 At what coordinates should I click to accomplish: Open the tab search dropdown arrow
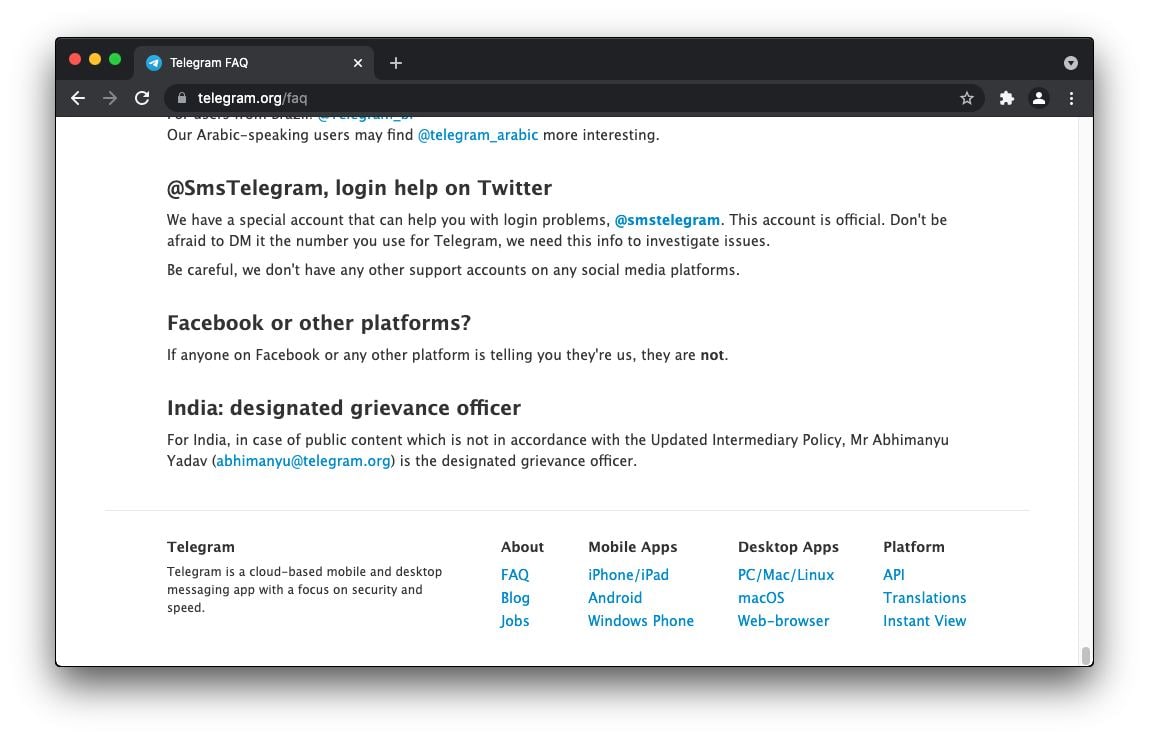tap(1071, 63)
